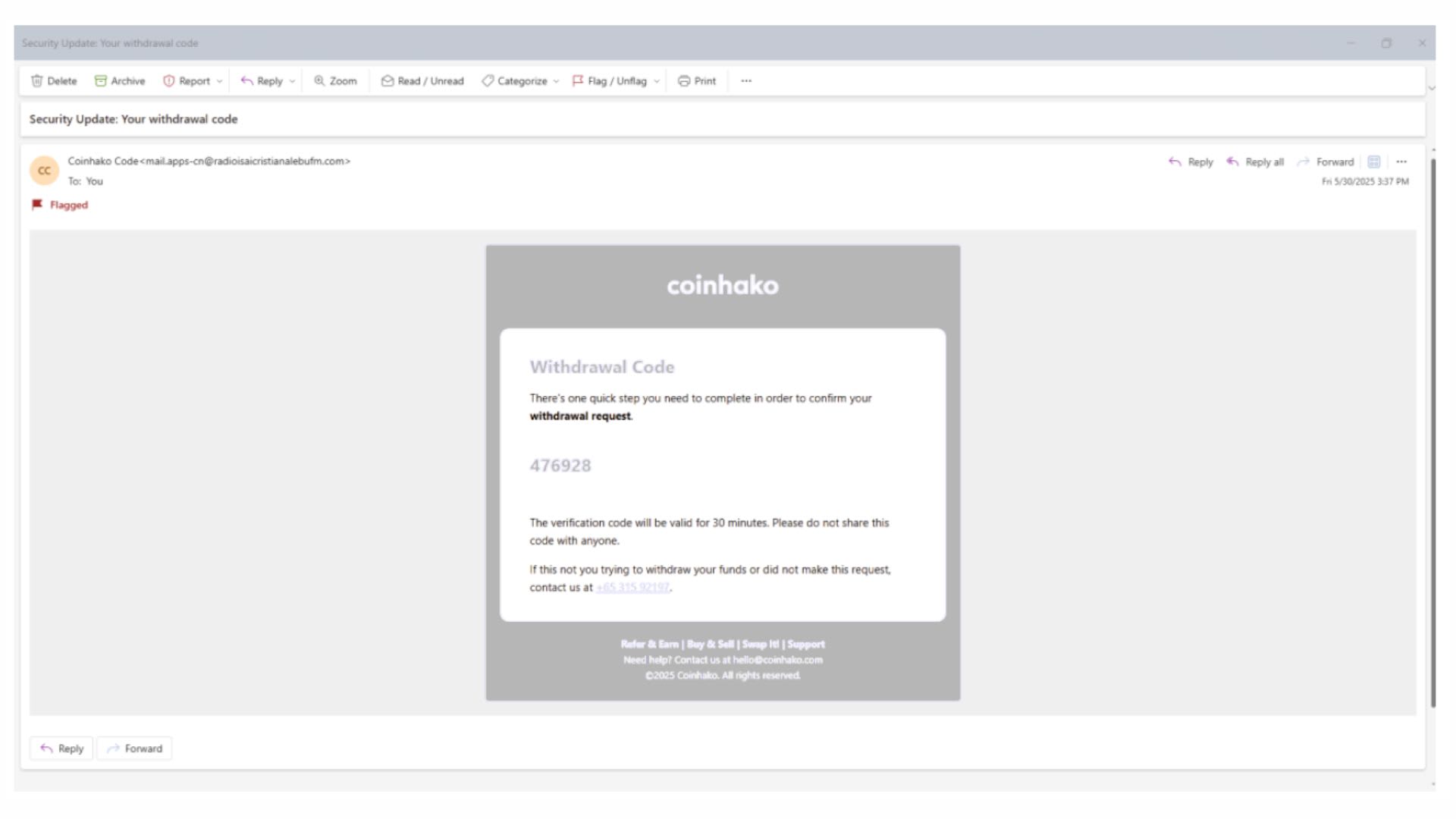Screen dimensions: 1456x819
Task: Open the toolbar more options ellipsis
Action: [x=746, y=81]
